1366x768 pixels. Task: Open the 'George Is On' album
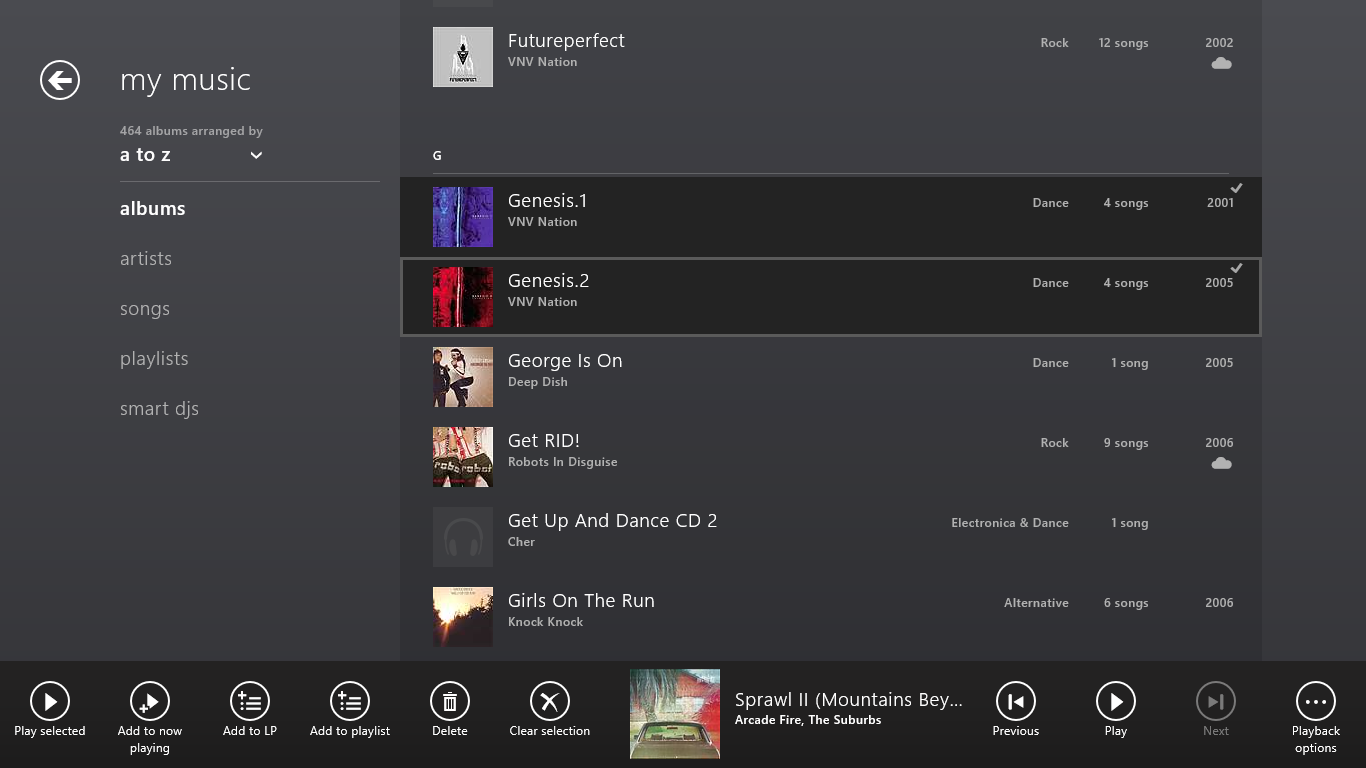565,361
